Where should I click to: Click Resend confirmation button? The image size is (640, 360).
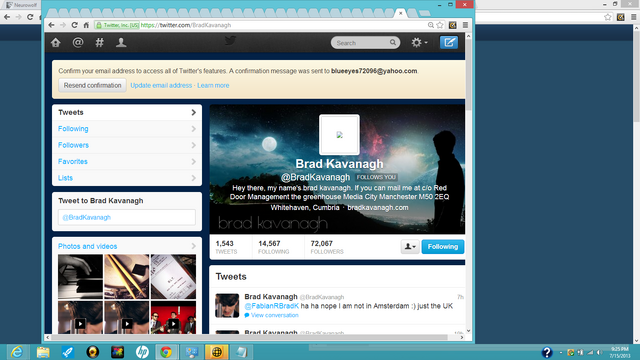pos(92,85)
